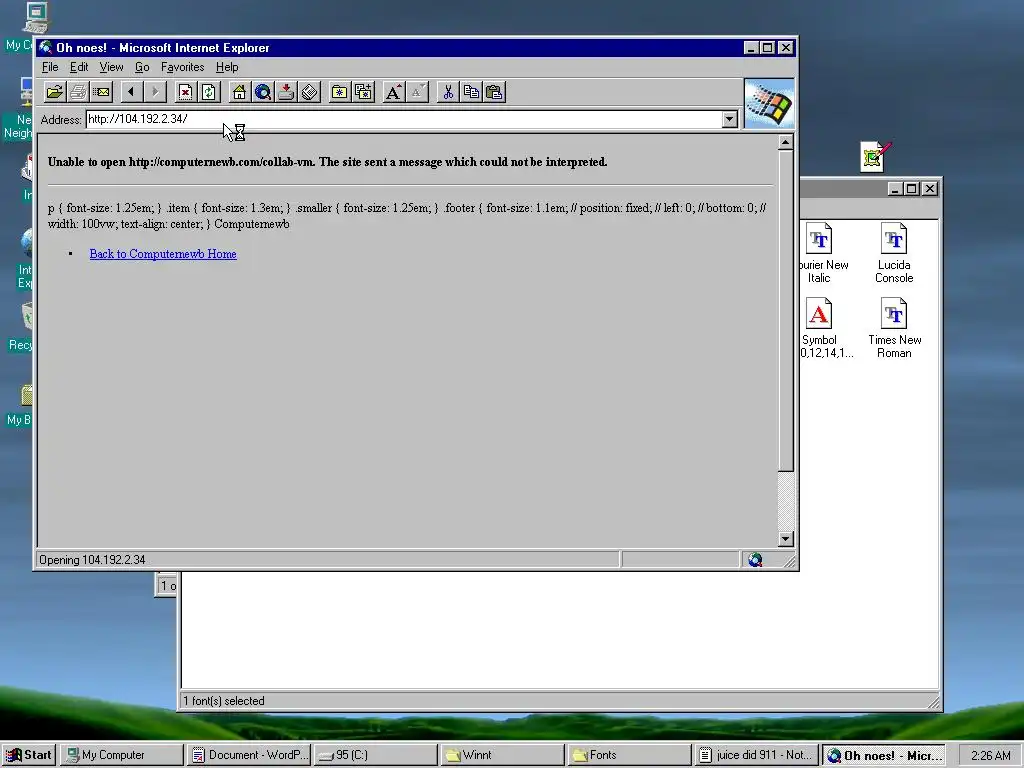The image size is (1024, 768).
Task: Click the newspaper icon in toolbar
Action: click(310, 92)
